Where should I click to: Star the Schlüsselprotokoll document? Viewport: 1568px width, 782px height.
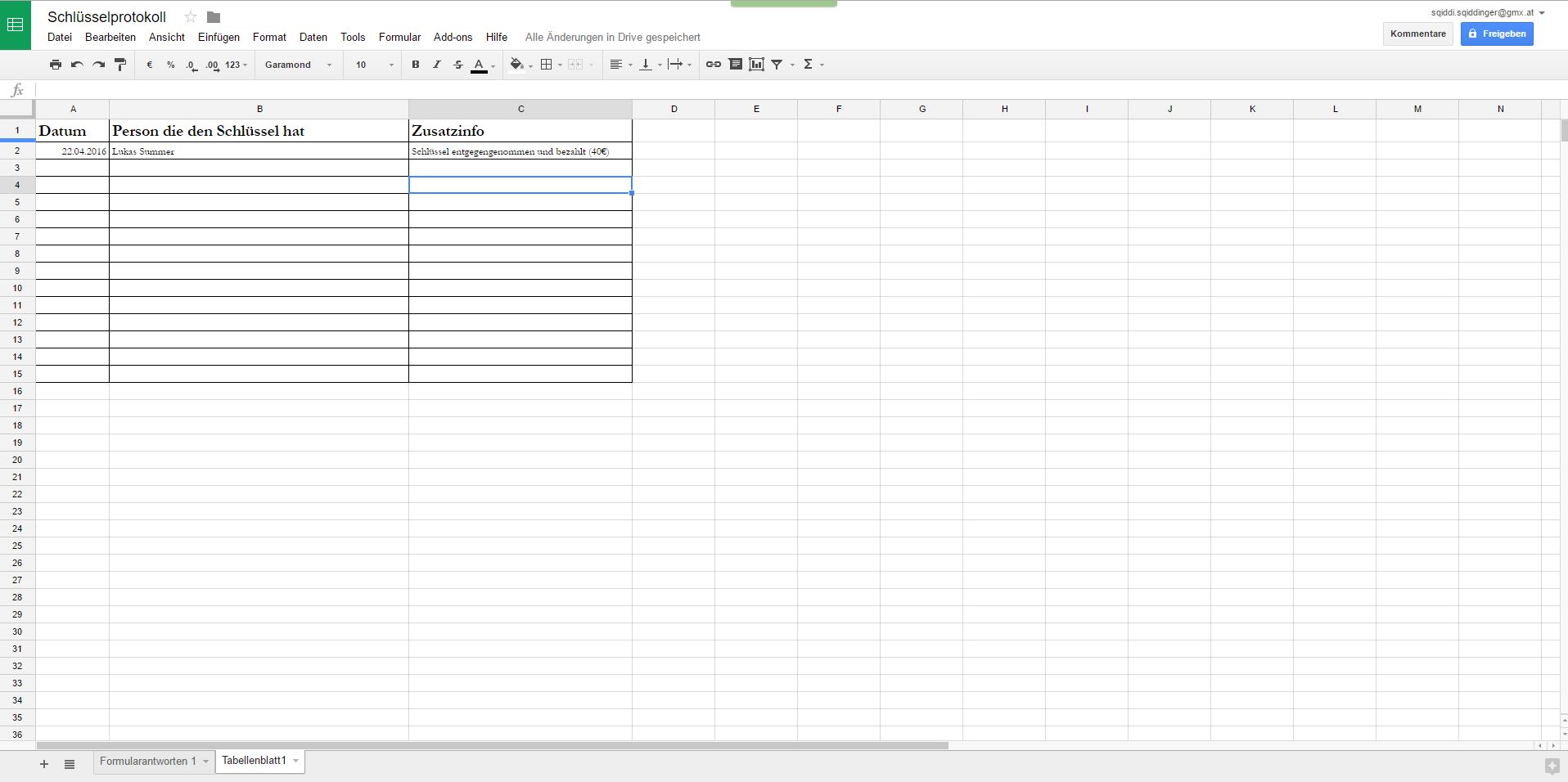click(x=191, y=17)
